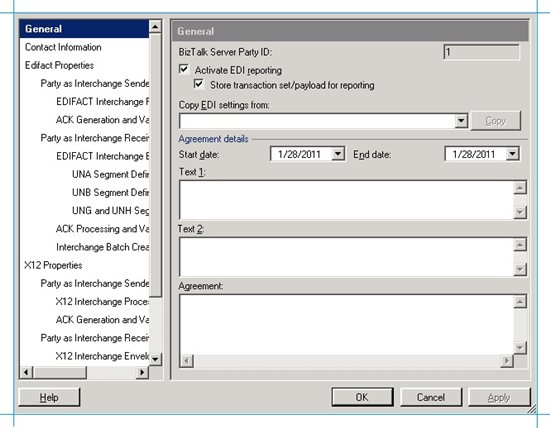Click Agreement box scroll left arrow

[x=187, y=361]
